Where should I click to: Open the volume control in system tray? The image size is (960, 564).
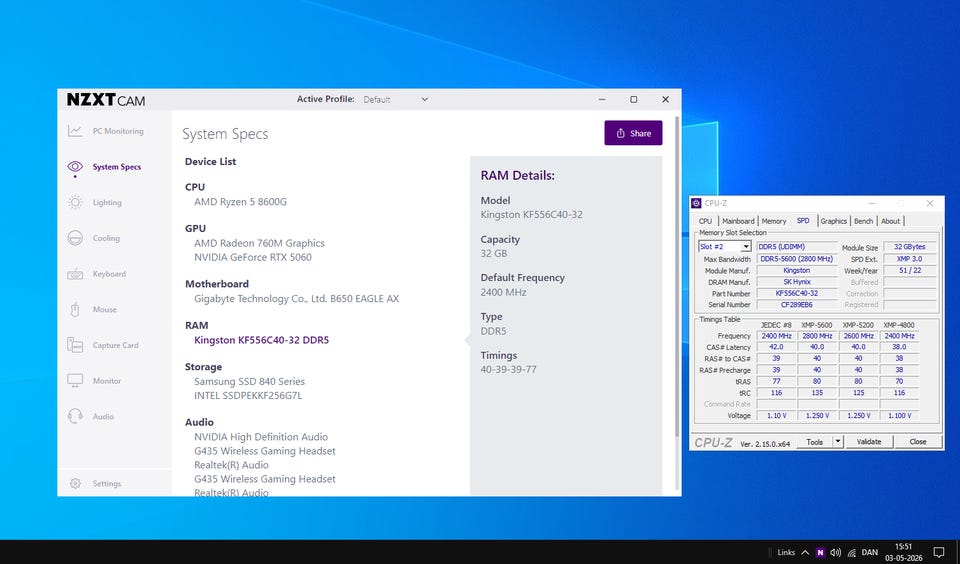pos(835,552)
